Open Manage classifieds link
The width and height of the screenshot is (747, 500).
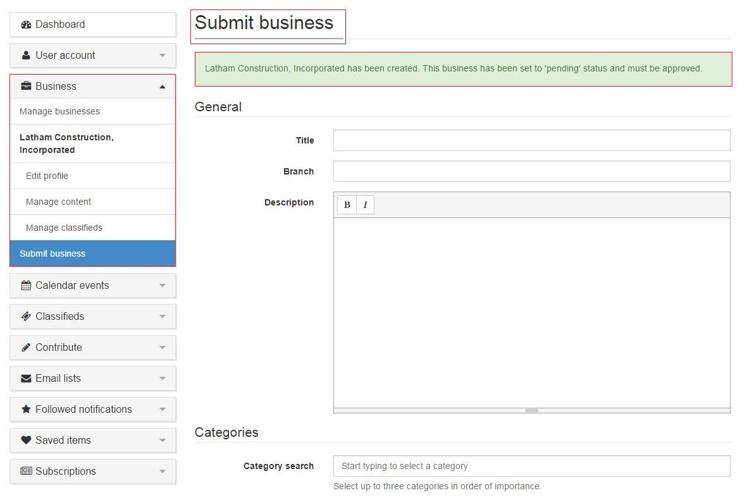pos(64,228)
